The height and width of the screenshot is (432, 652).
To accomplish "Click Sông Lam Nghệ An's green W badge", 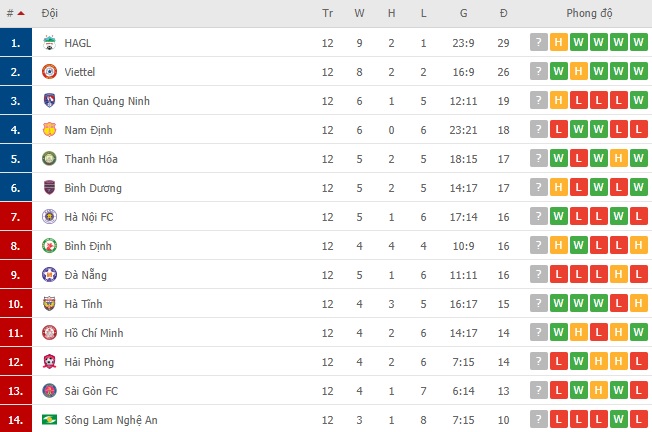I will click(x=618, y=419).
